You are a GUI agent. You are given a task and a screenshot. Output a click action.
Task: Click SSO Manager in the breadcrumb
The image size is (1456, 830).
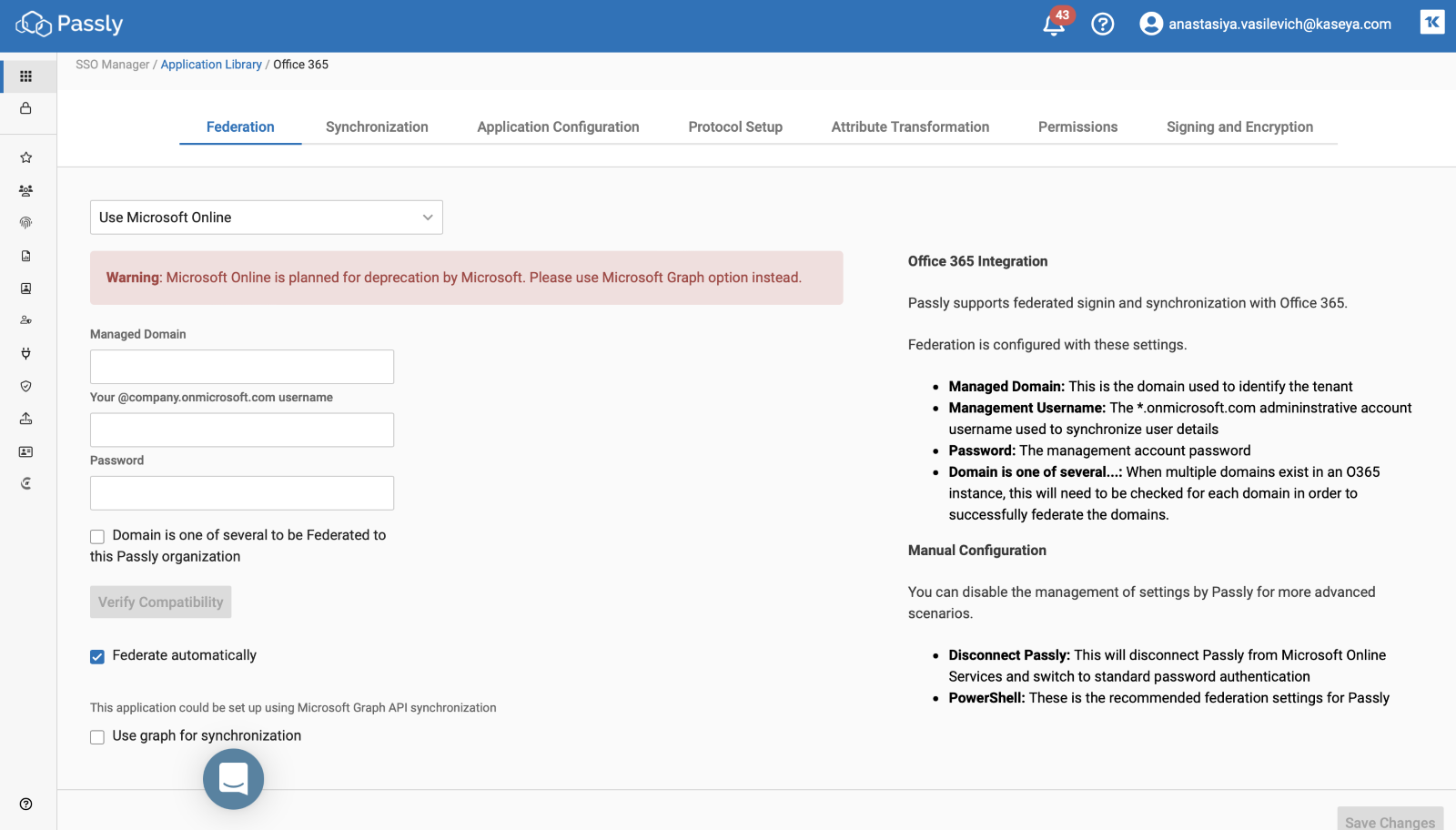point(113,65)
